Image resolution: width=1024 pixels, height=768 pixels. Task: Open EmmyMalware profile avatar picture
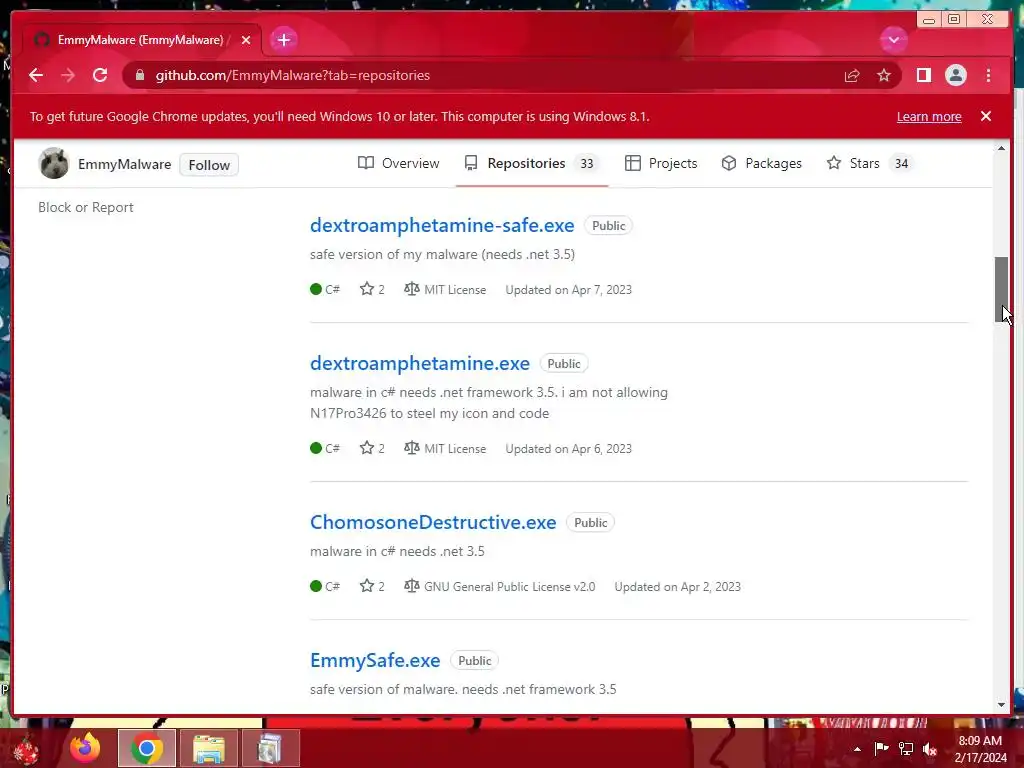pyautogui.click(x=54, y=163)
